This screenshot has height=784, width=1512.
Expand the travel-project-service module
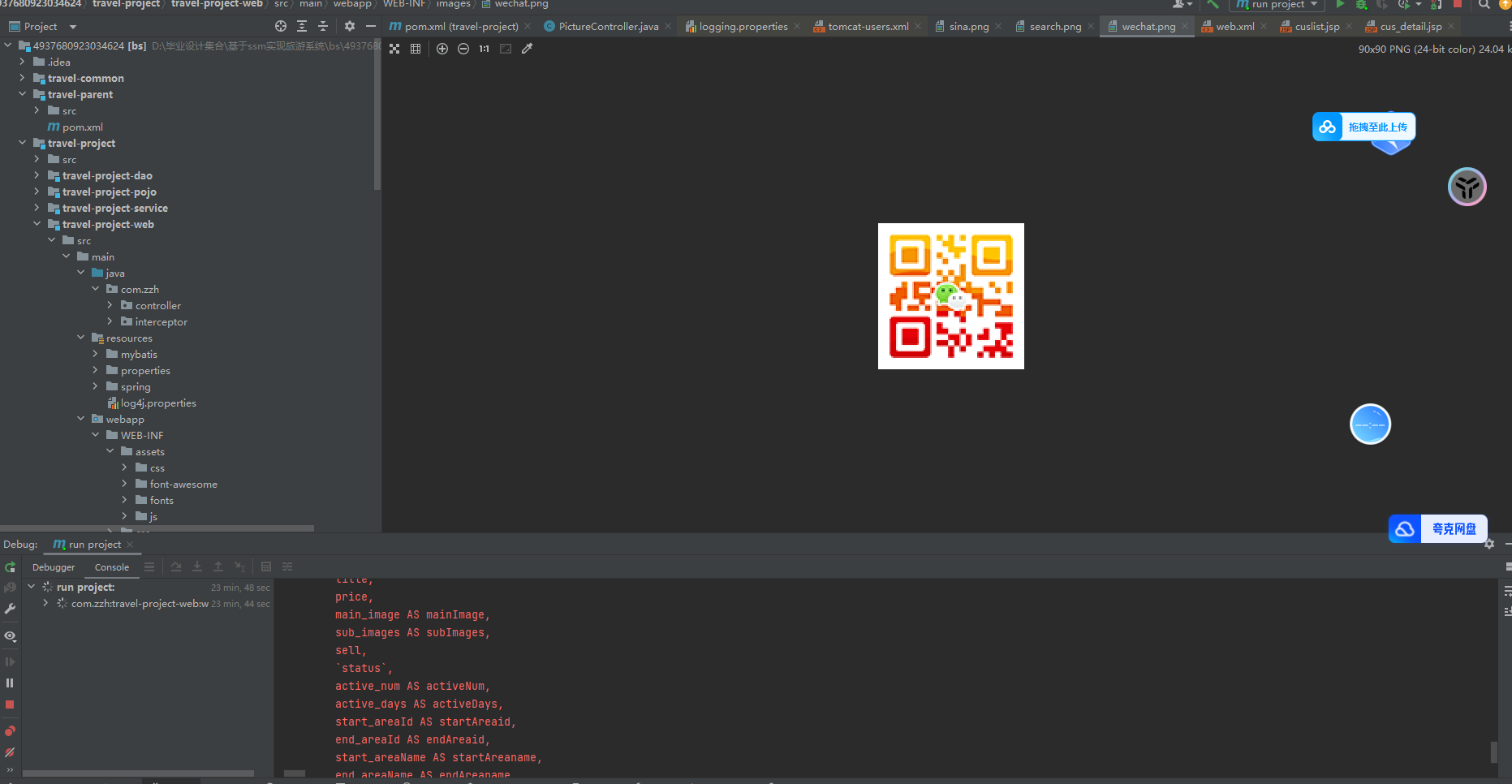point(37,208)
